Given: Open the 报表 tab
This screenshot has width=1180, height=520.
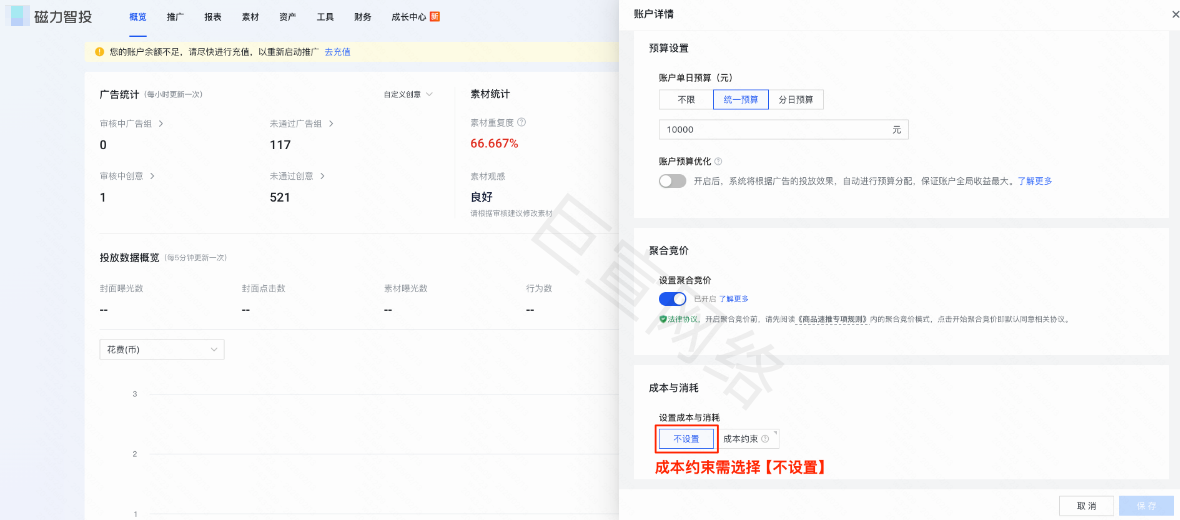Looking at the screenshot, I should pyautogui.click(x=213, y=17).
